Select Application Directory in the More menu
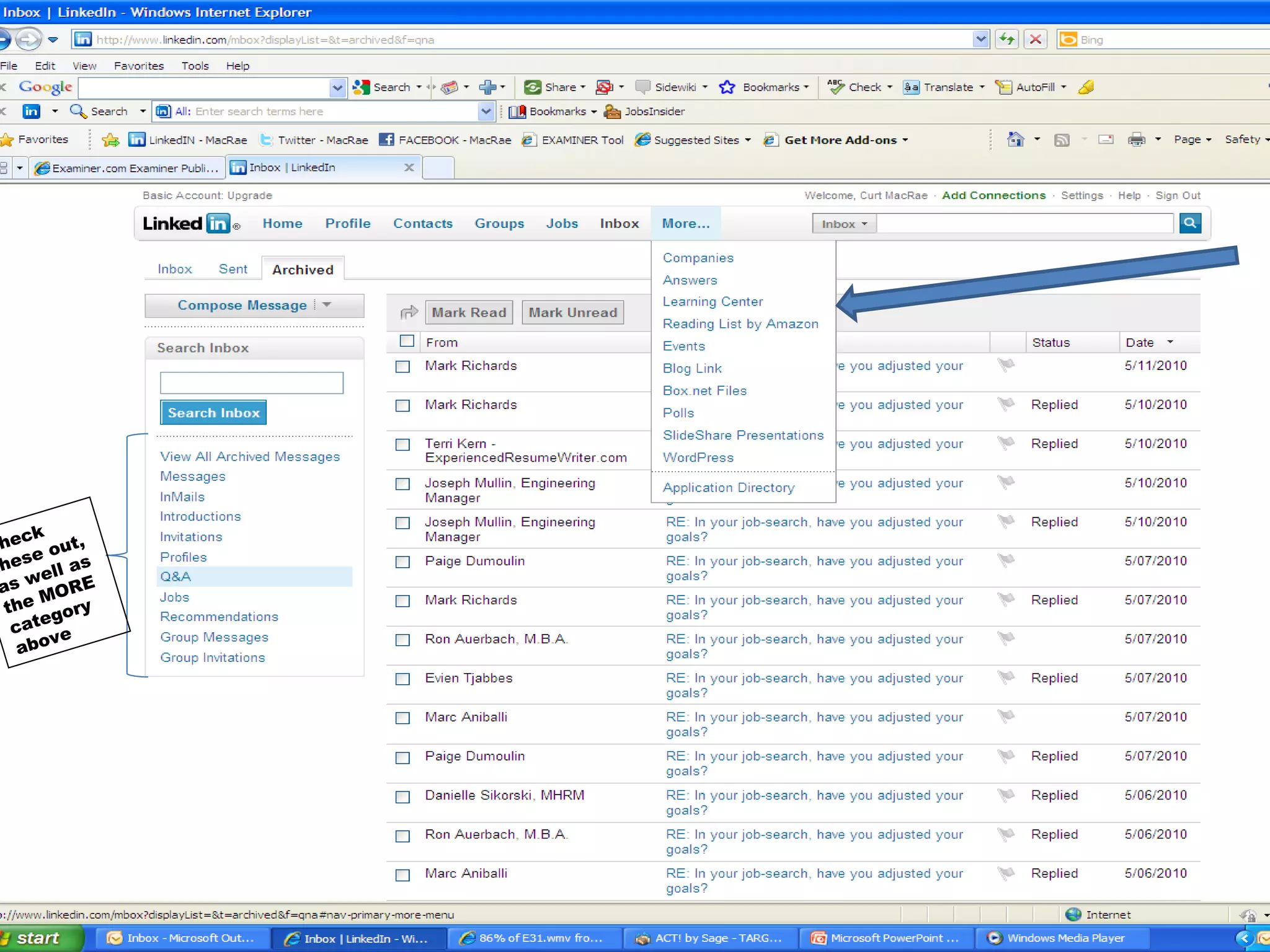1270x952 pixels. [x=728, y=488]
